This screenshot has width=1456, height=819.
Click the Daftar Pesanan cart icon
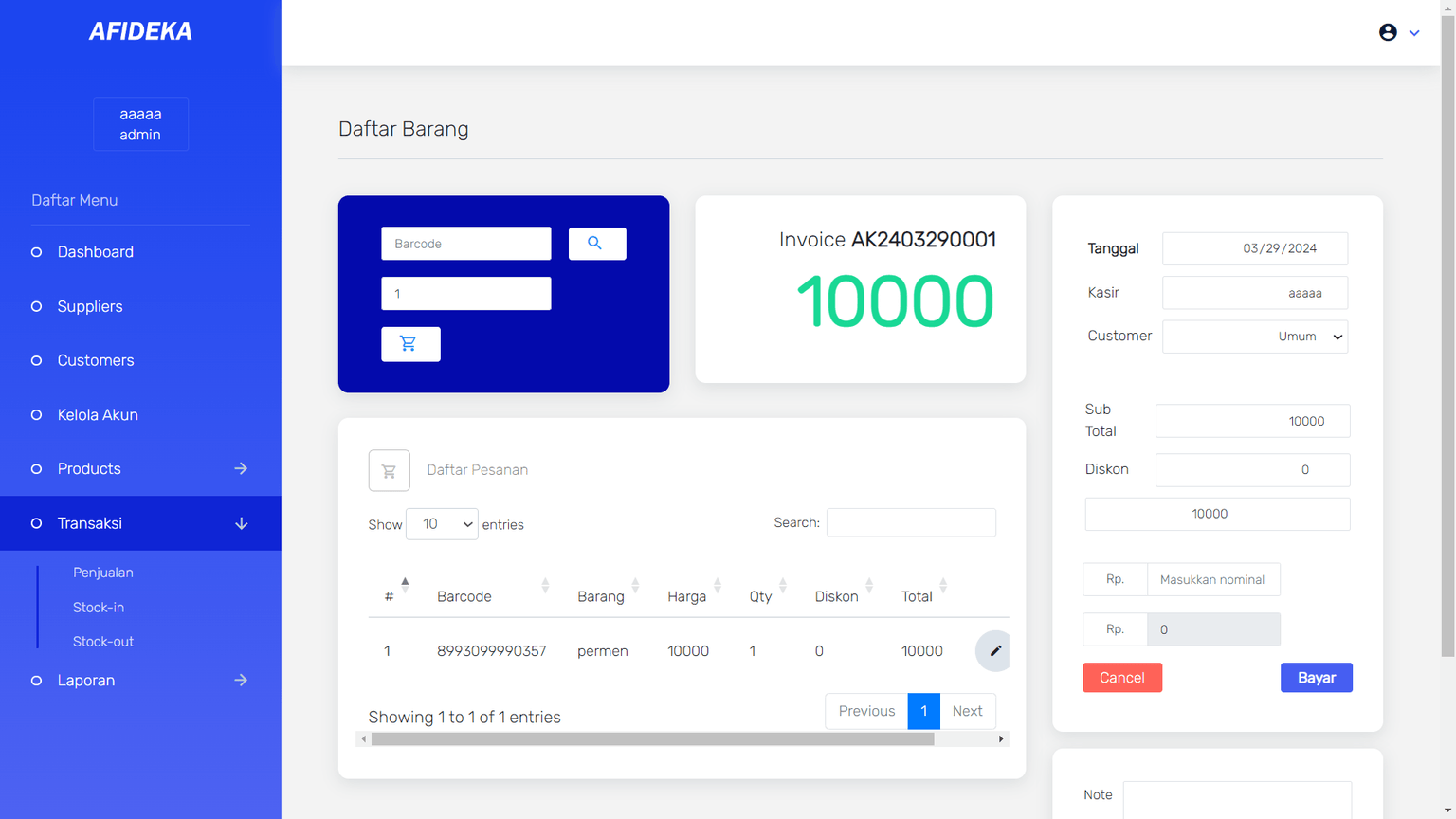click(389, 470)
